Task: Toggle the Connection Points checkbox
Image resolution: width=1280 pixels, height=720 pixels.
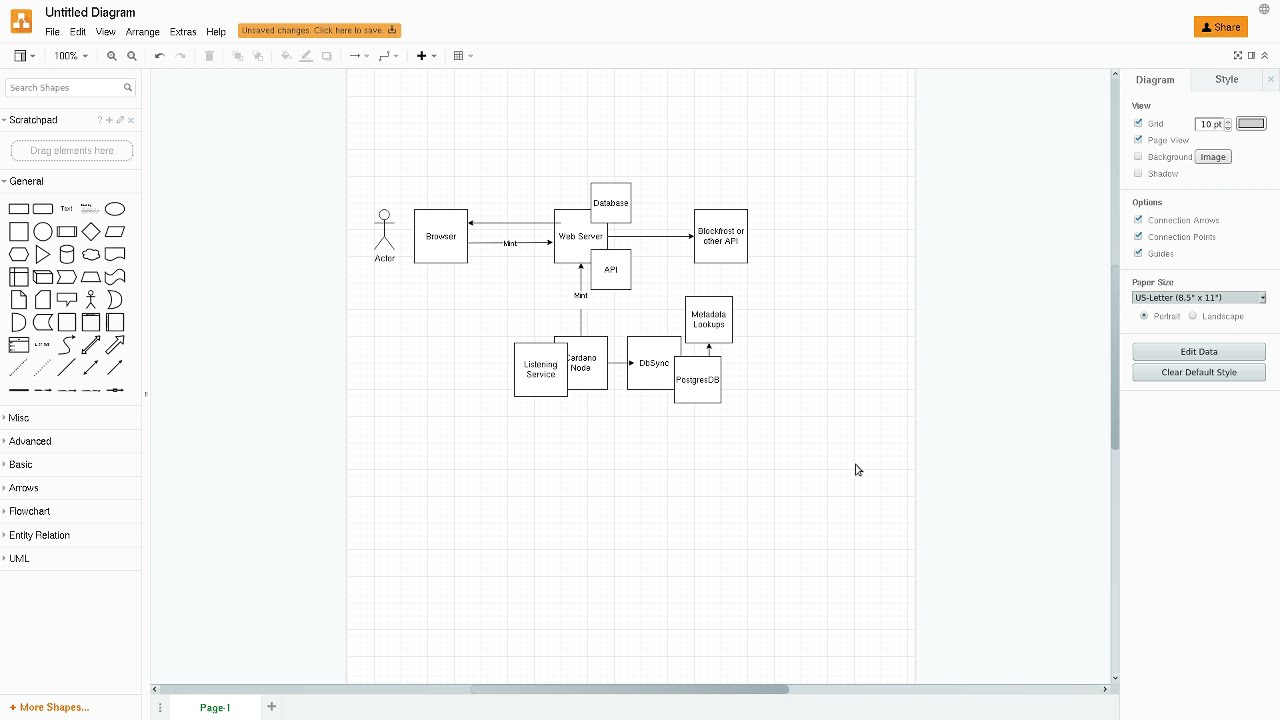Action: [x=1138, y=237]
